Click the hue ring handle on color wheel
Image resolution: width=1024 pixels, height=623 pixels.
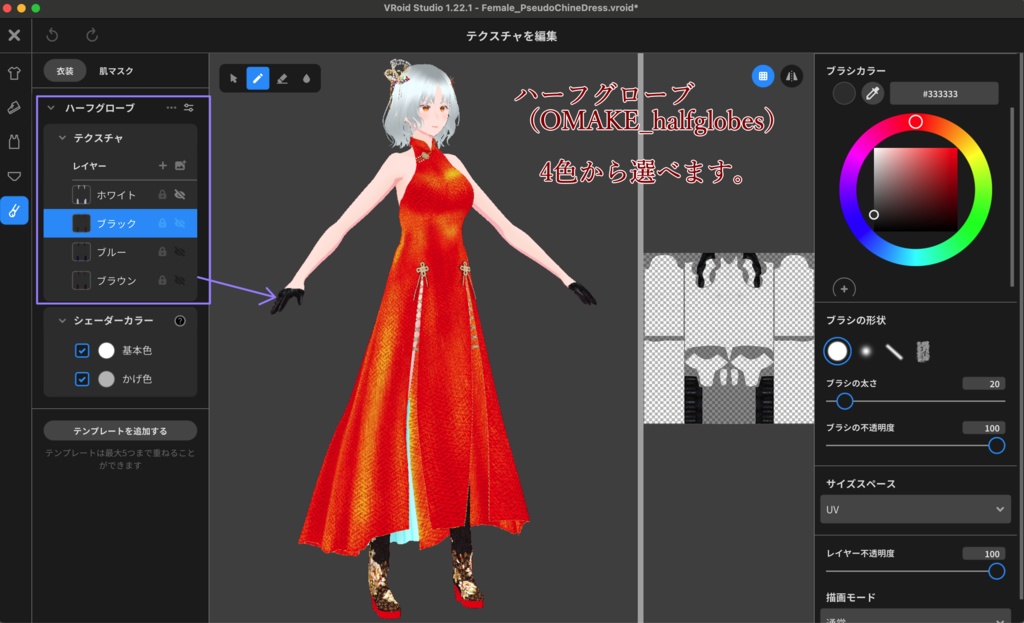click(x=916, y=122)
